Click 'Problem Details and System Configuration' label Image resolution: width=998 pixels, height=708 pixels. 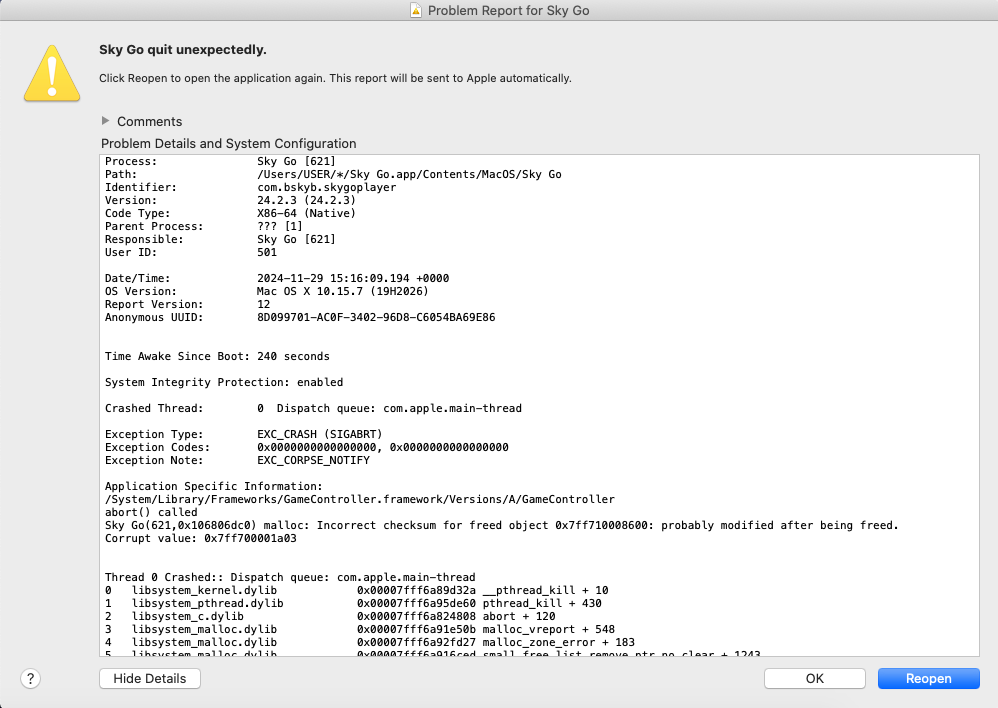(228, 143)
